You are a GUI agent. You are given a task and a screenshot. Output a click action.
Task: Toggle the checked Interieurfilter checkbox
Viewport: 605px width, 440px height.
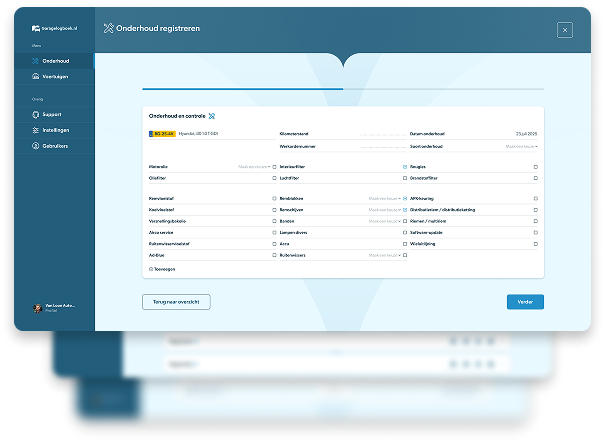coord(404,166)
